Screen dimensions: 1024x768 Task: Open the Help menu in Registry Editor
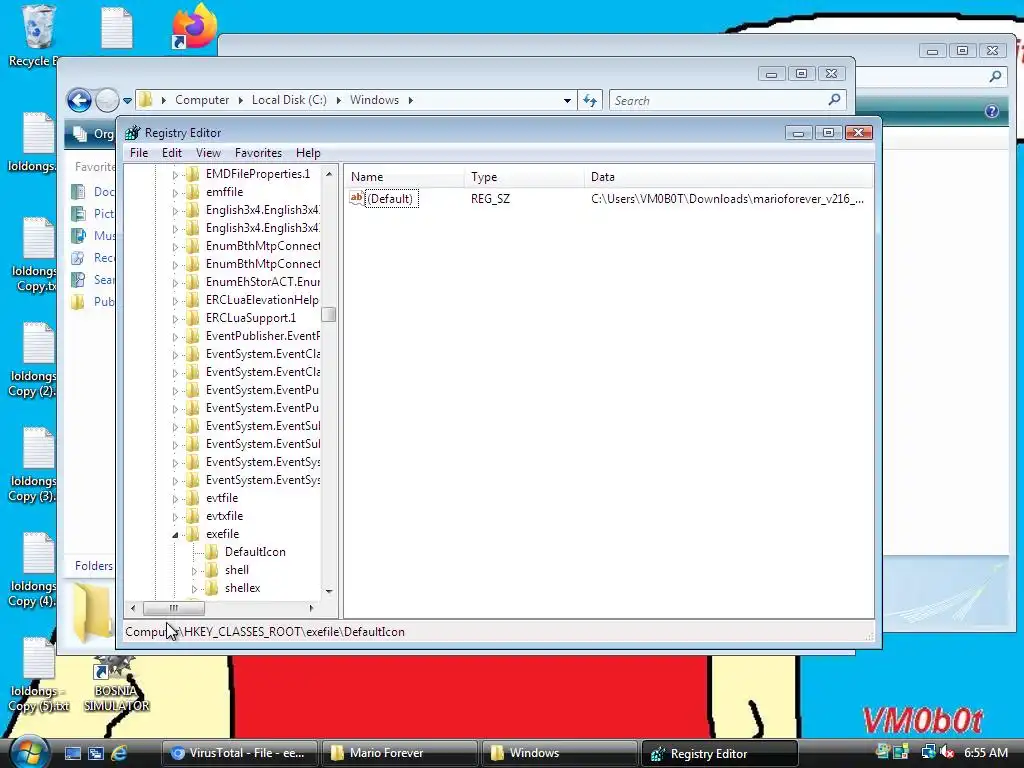[308, 153]
